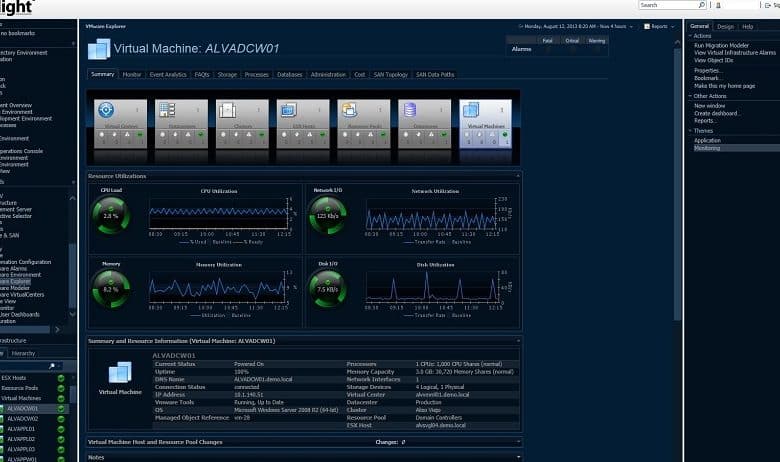780x462 pixels.
Task: Open the Datastores tile icon
Action: coord(410,109)
